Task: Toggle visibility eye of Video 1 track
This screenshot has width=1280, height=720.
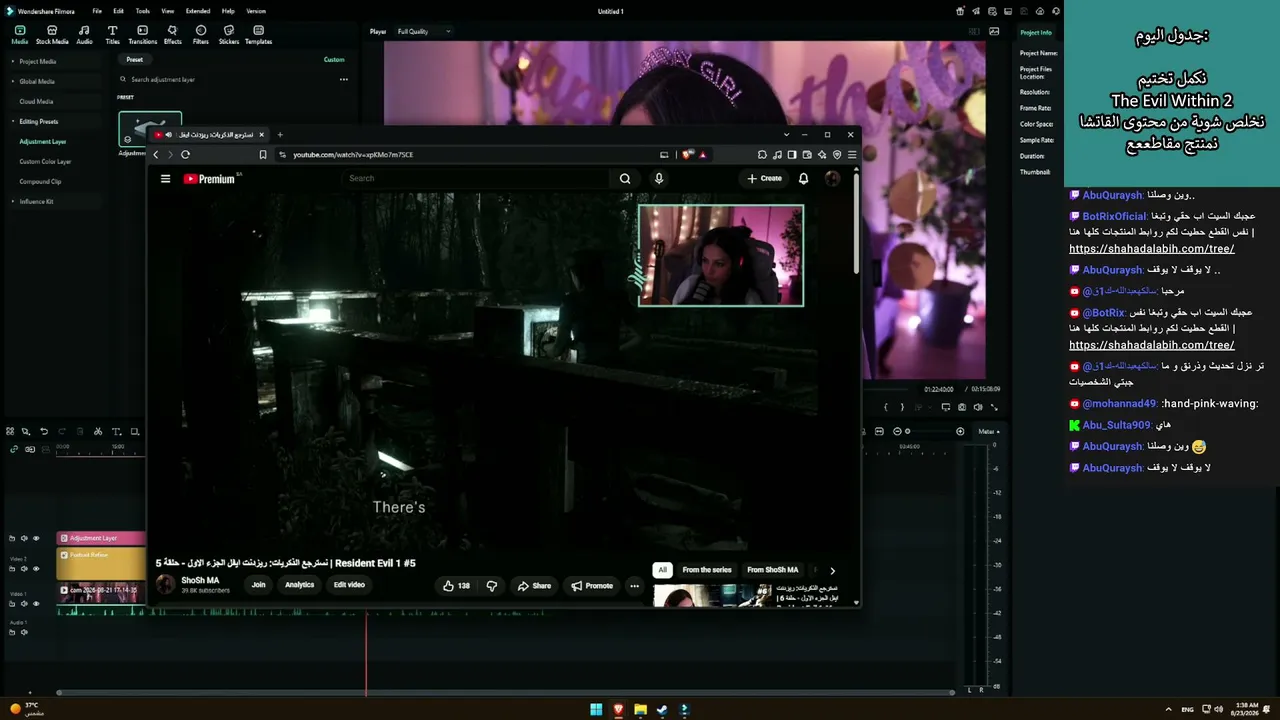Action: [36, 603]
